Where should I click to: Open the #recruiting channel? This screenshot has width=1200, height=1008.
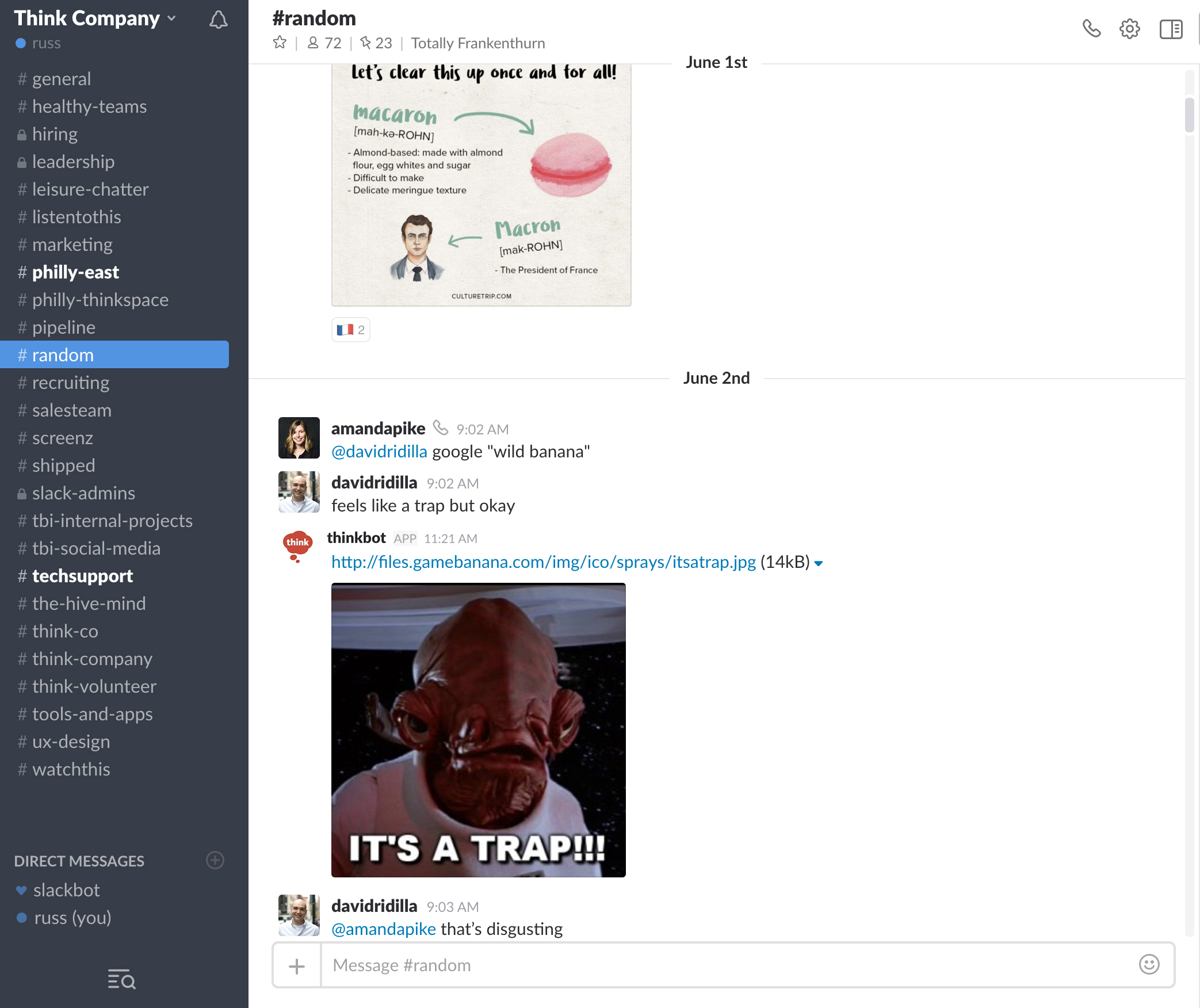coord(115,383)
